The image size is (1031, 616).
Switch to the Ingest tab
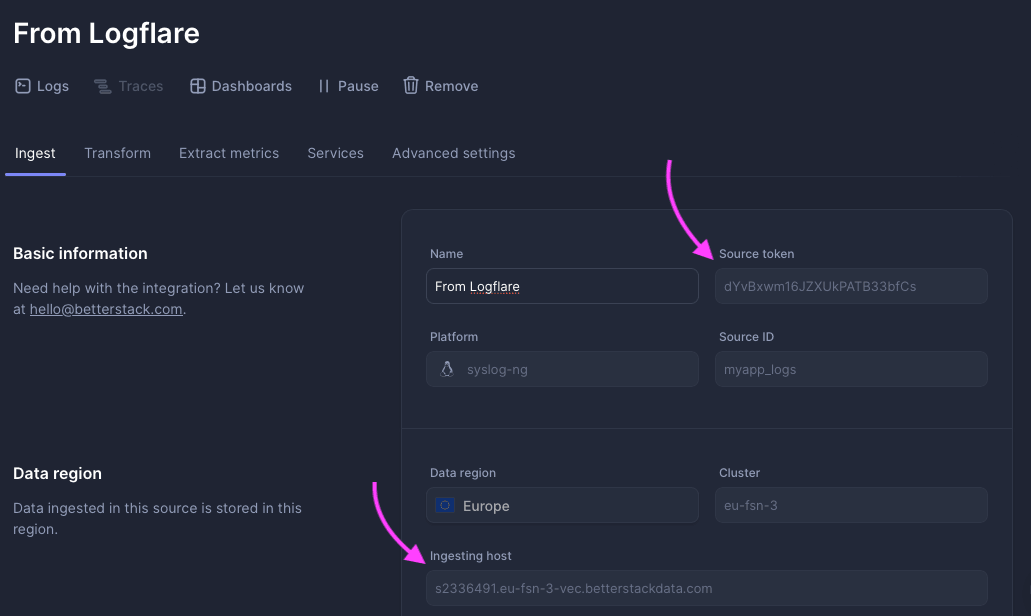pyautogui.click(x=35, y=153)
